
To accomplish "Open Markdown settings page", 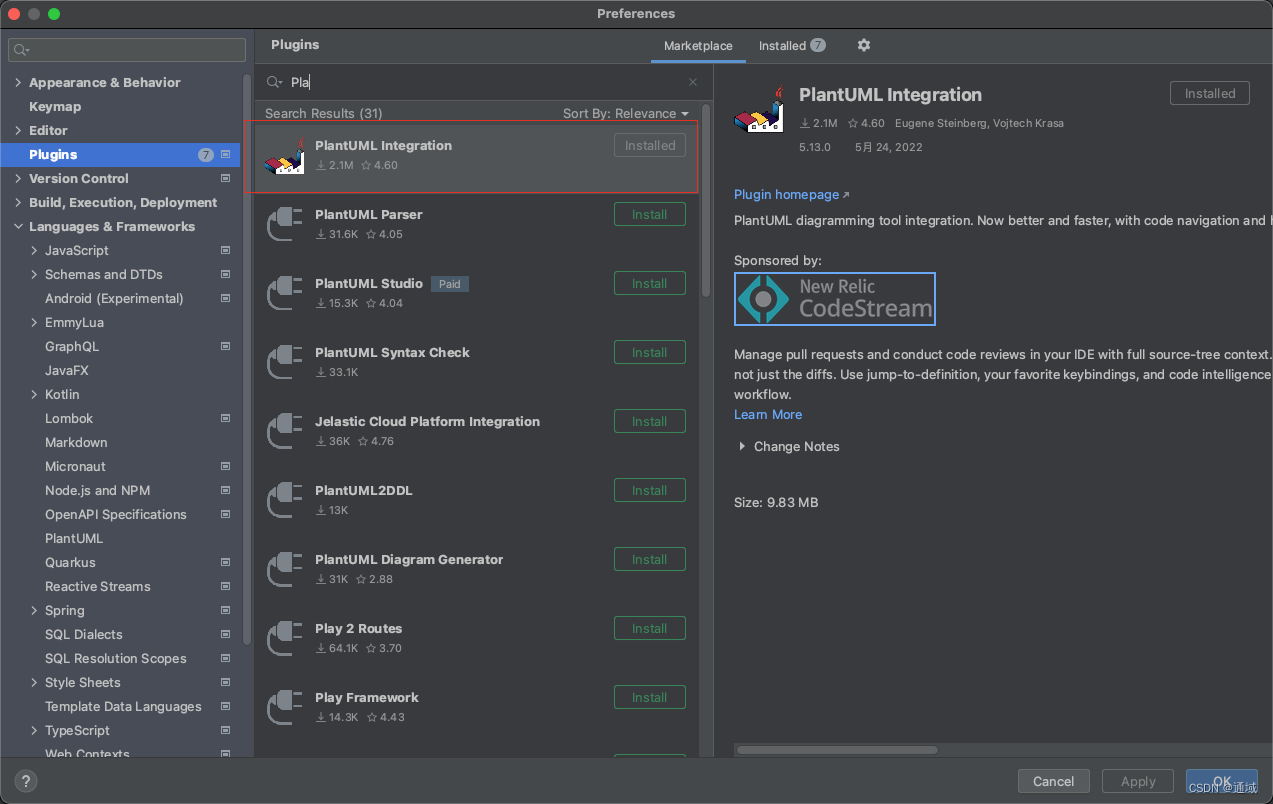I will [x=76, y=443].
